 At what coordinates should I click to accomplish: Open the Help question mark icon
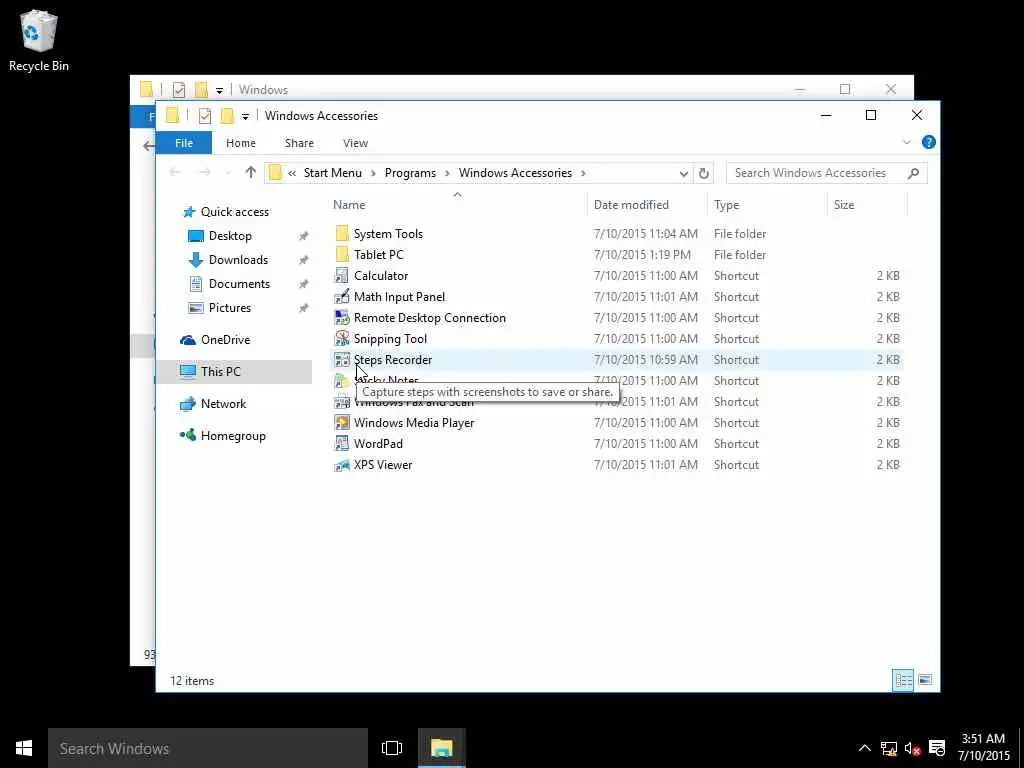click(x=928, y=142)
